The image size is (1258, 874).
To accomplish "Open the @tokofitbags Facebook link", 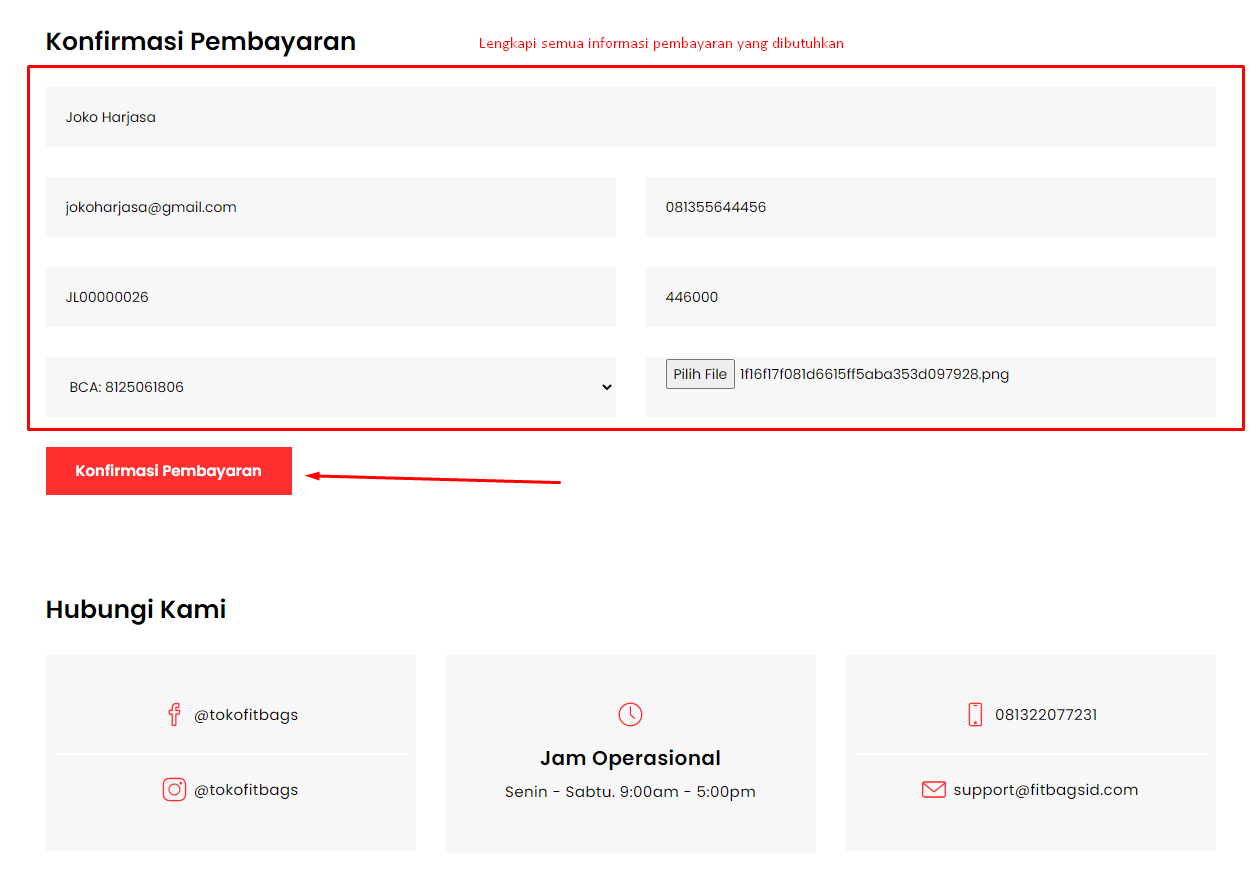I will click(246, 715).
